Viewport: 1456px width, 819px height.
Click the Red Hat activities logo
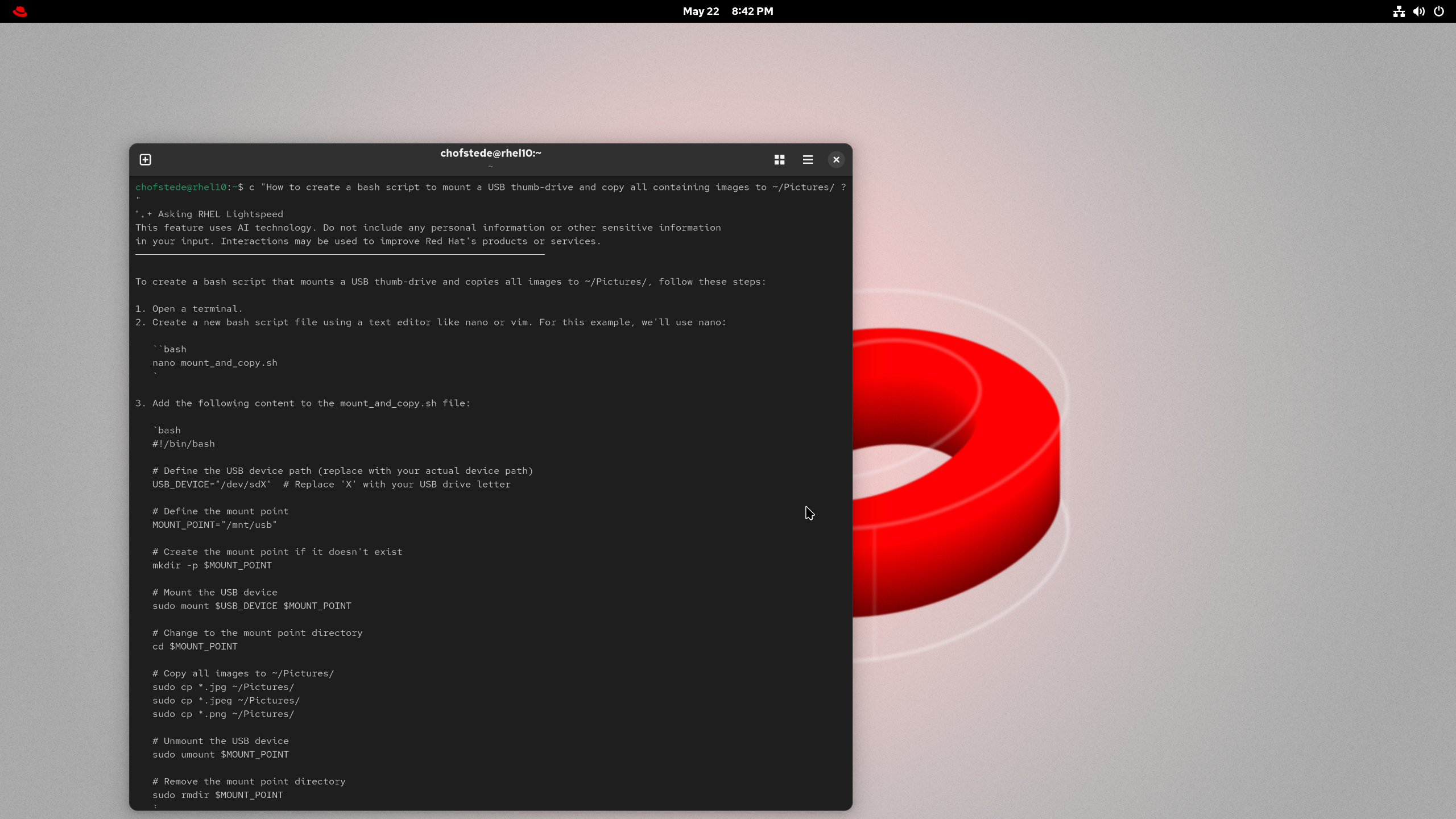click(x=20, y=11)
